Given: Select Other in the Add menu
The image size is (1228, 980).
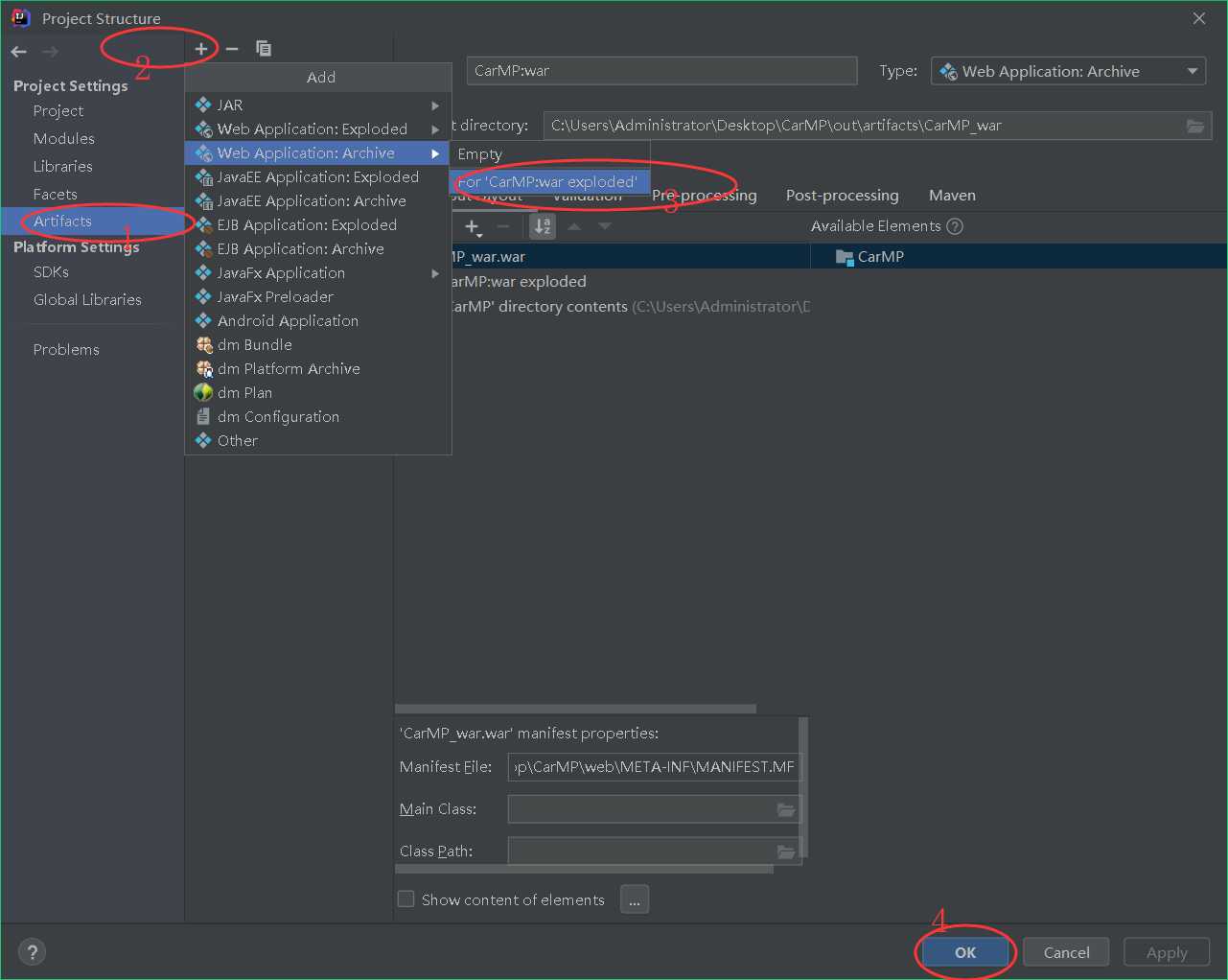Looking at the screenshot, I should point(317,440).
